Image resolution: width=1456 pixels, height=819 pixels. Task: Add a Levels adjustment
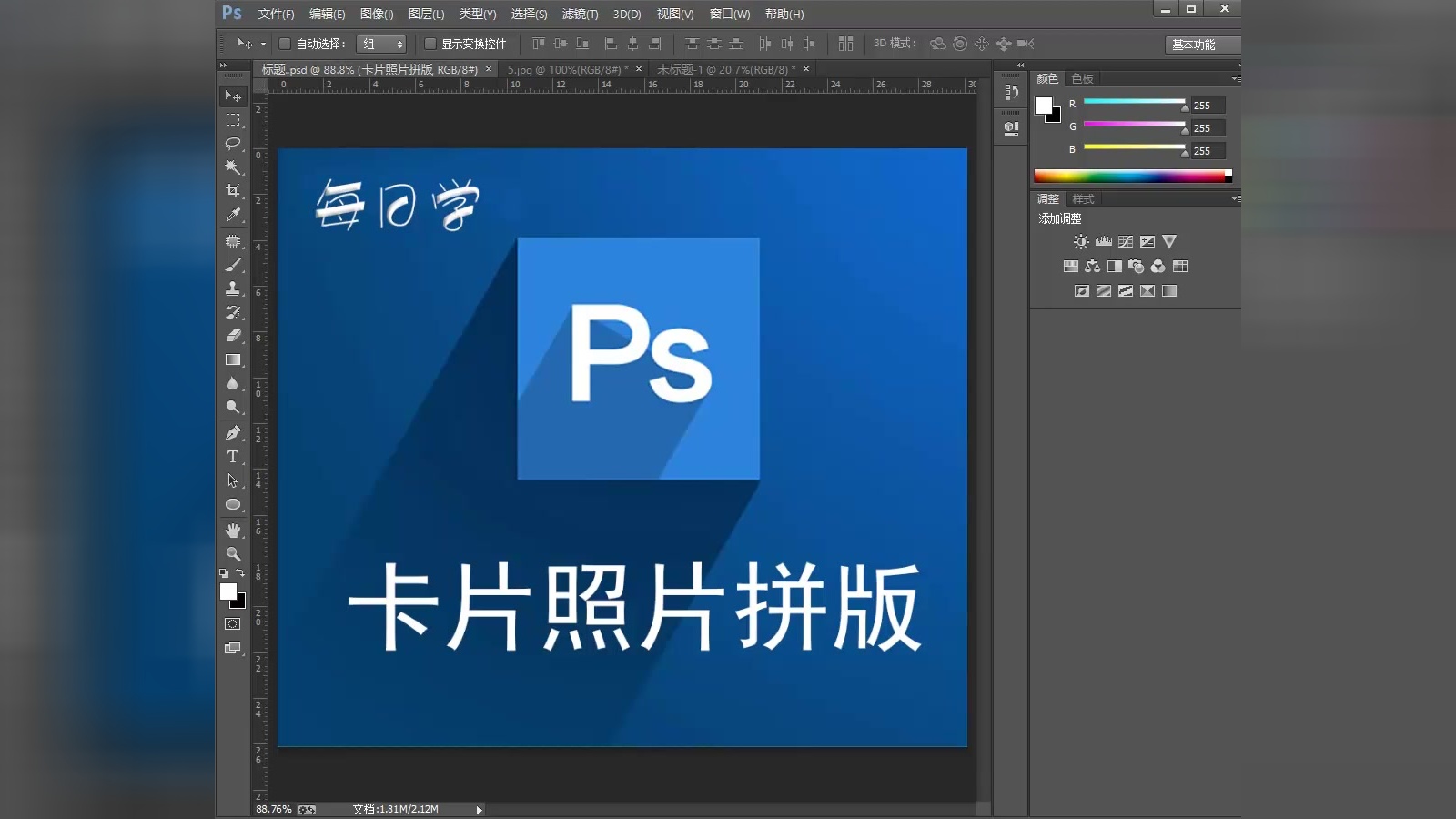[1104, 242]
